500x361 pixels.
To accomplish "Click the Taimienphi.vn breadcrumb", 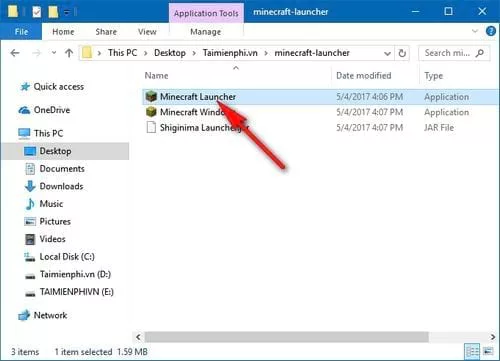I will point(230,53).
